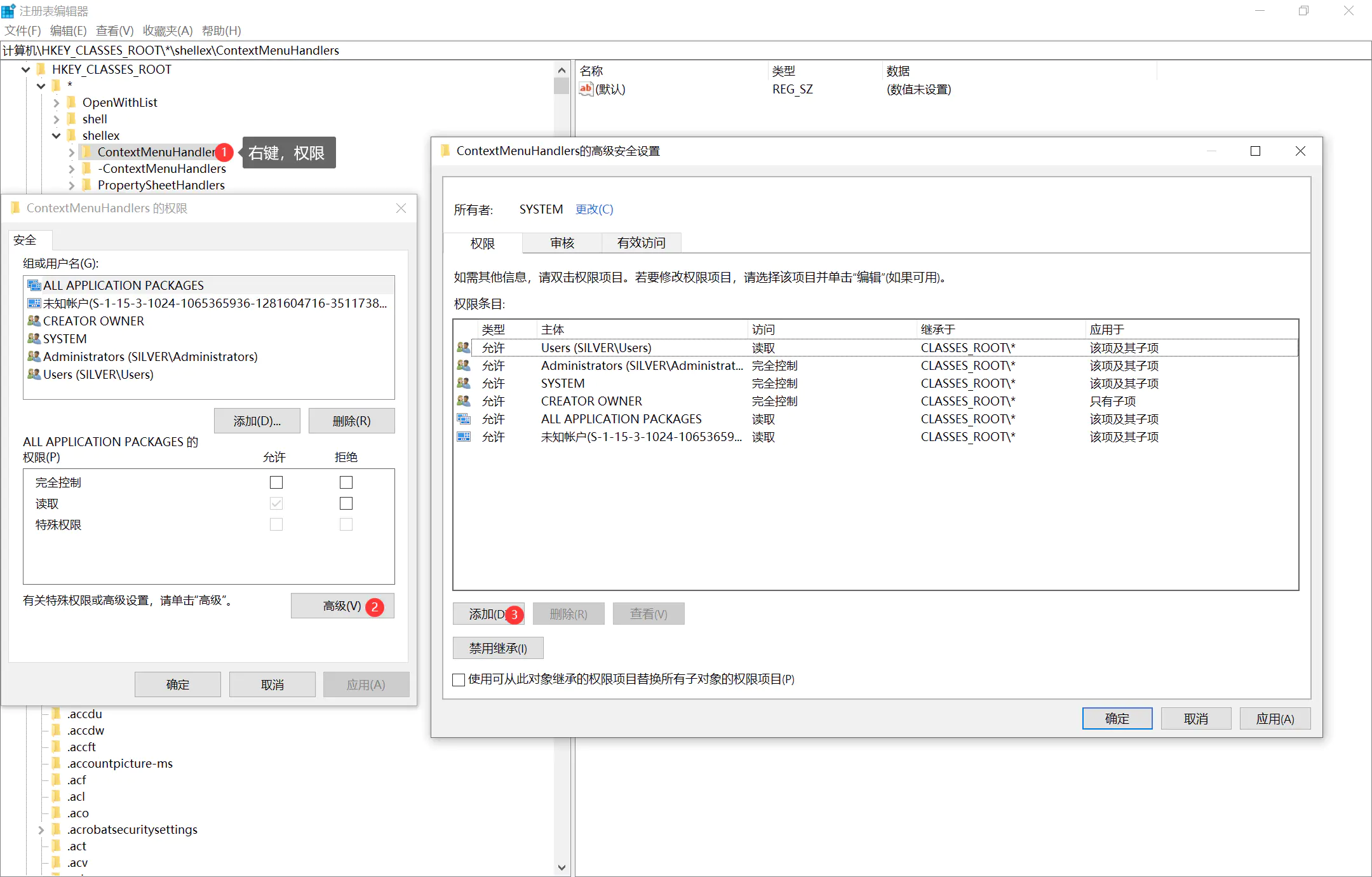Click the Users (SILVER\Users) permission entry icon
This screenshot has height=877, width=1372.
[x=464, y=348]
